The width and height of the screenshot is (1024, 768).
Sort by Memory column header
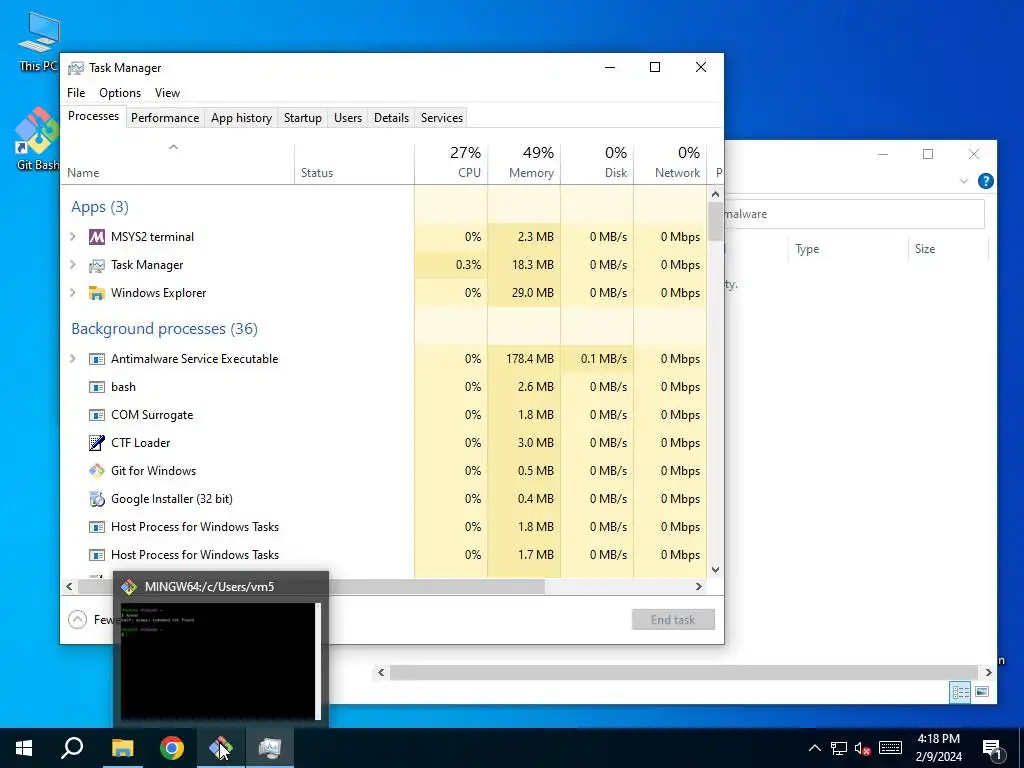tap(524, 163)
